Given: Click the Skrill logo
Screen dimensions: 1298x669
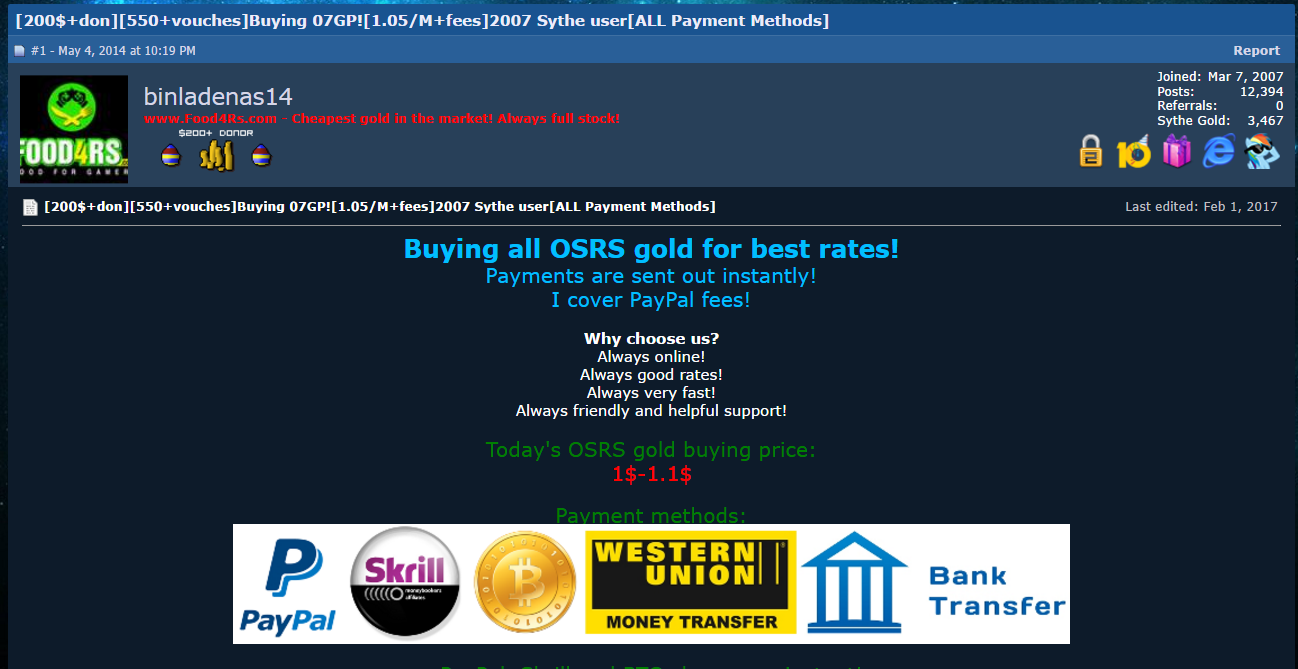Looking at the screenshot, I should 405,583.
